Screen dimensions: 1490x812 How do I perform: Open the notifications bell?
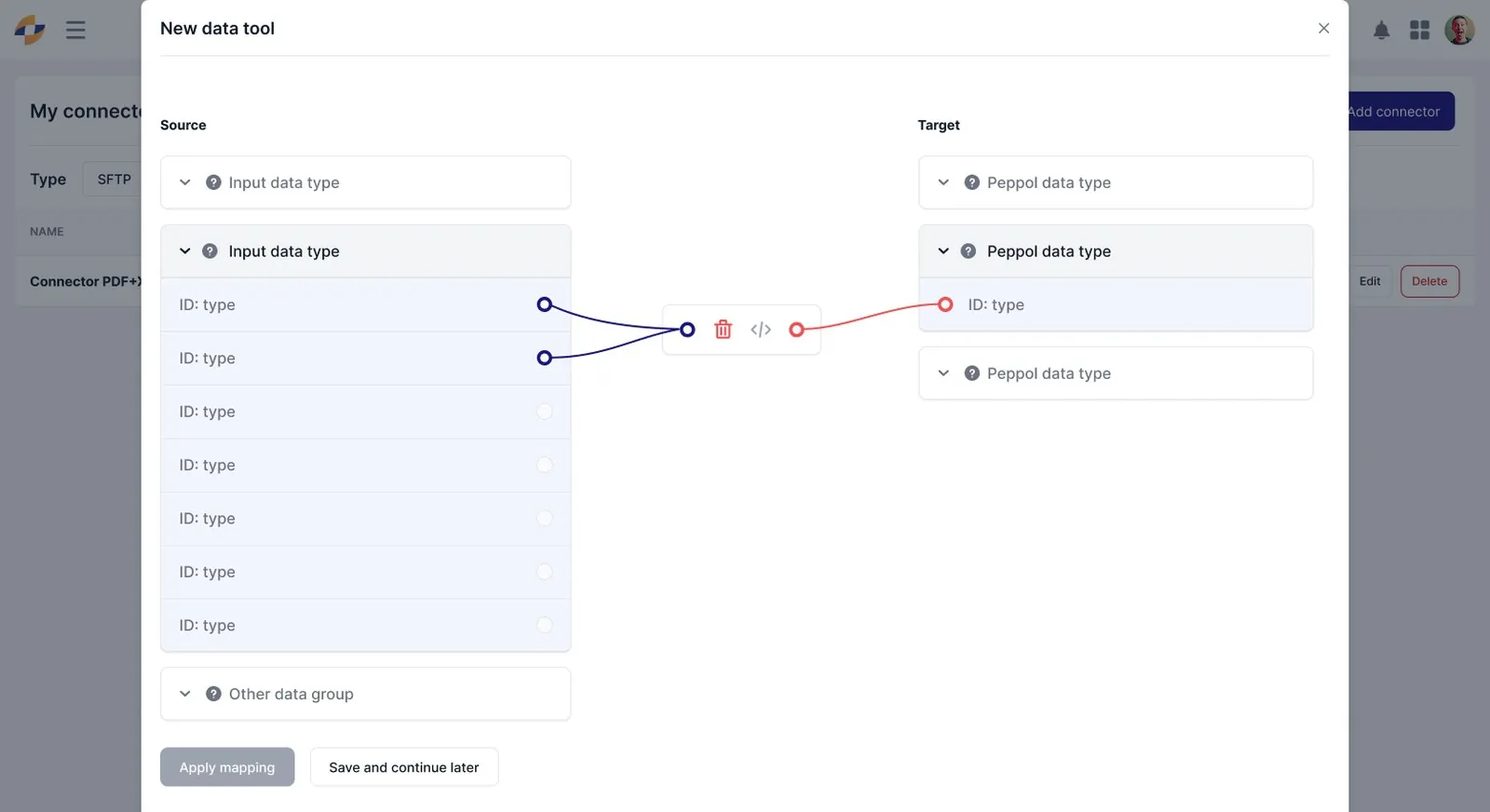coord(1382,30)
